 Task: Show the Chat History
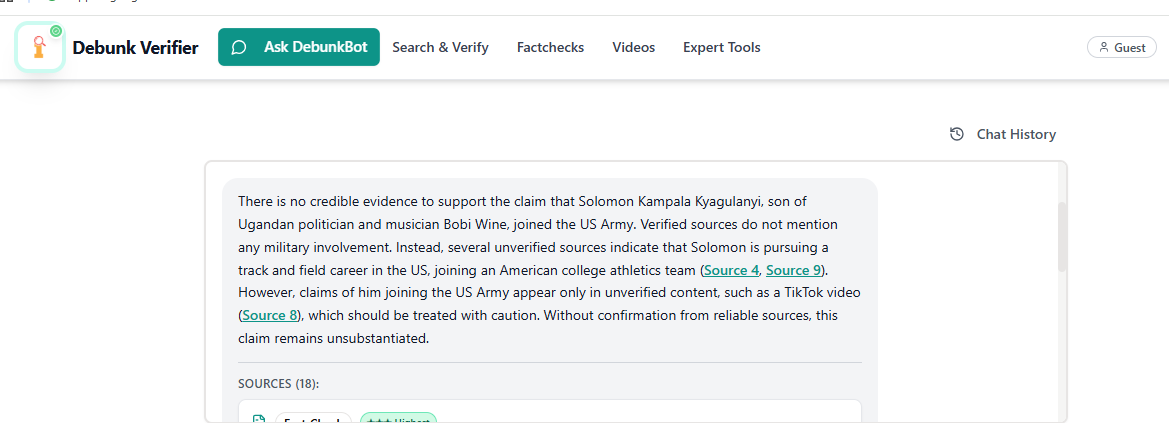pyautogui.click(x=1003, y=134)
